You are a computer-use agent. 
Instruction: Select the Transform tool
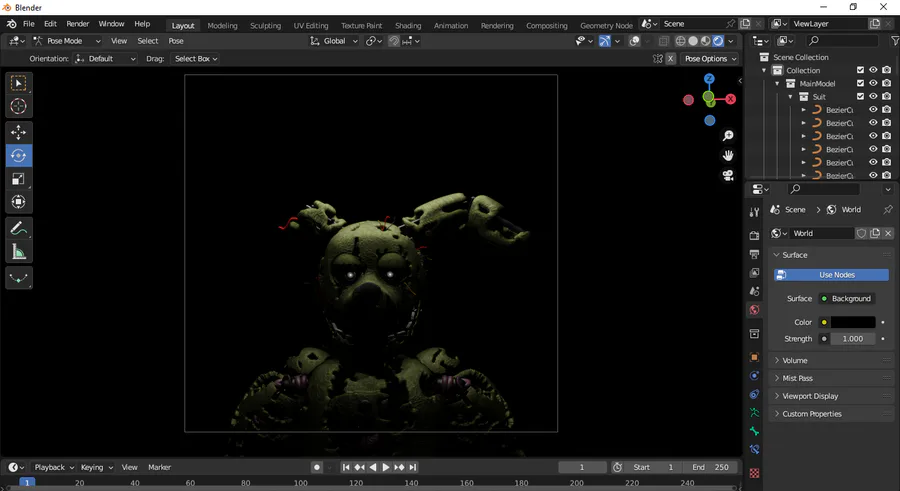tap(18, 202)
